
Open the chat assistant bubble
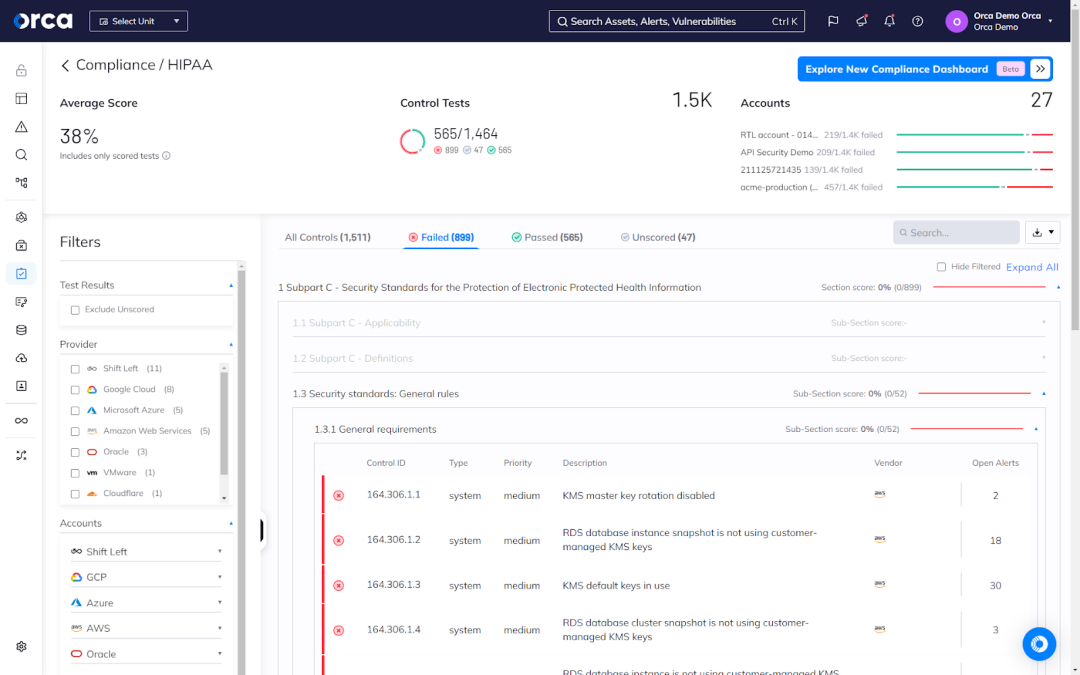tap(1039, 644)
